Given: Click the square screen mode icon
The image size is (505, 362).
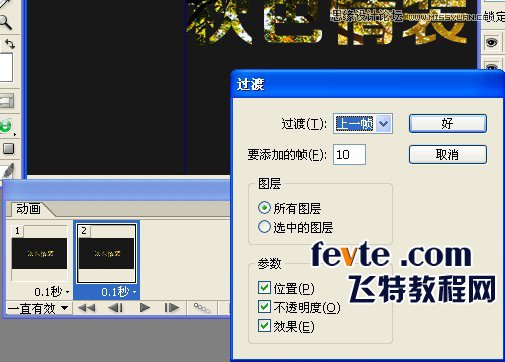Looking at the screenshot, I should tap(9, 149).
